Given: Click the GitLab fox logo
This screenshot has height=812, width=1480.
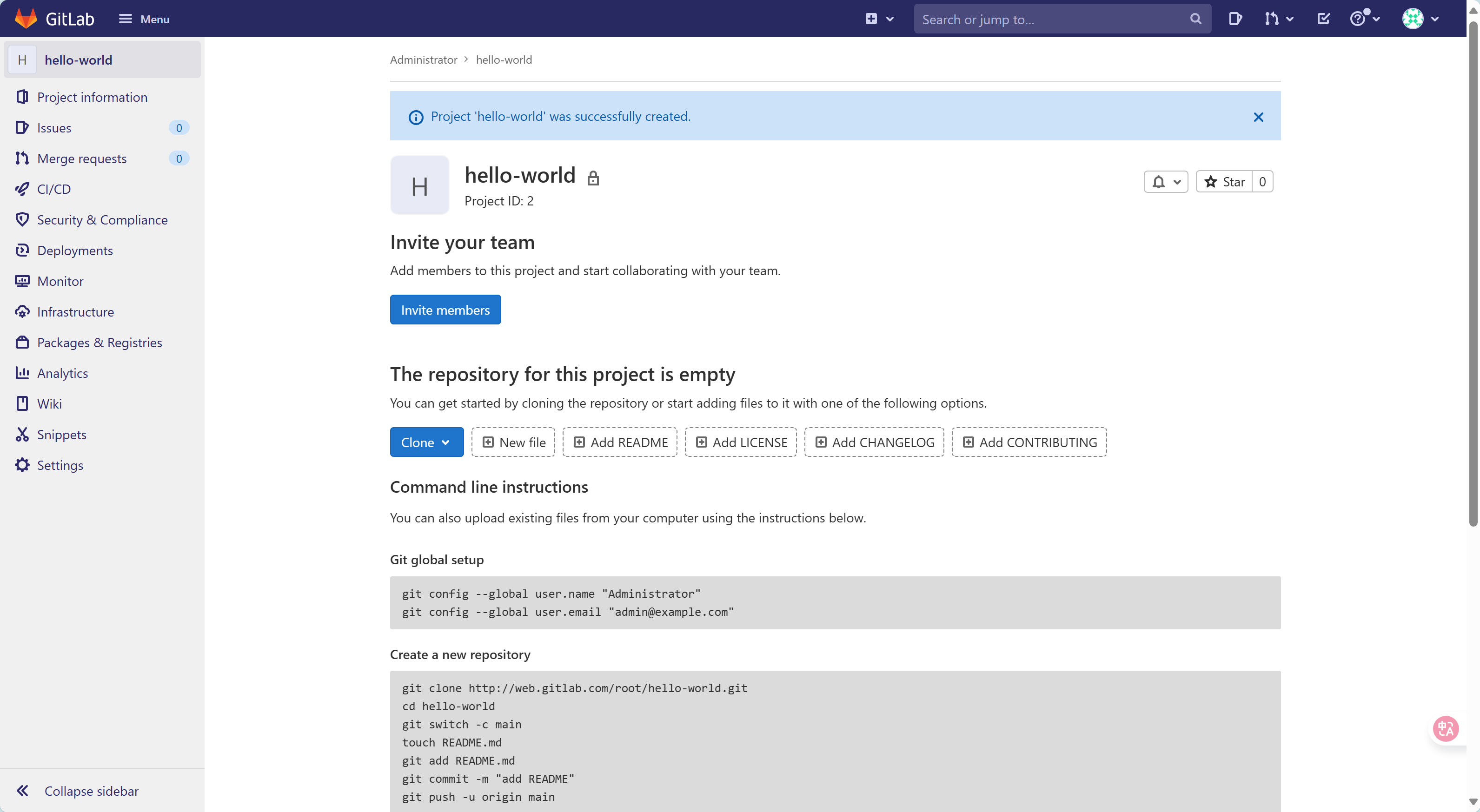Looking at the screenshot, I should 26,19.
